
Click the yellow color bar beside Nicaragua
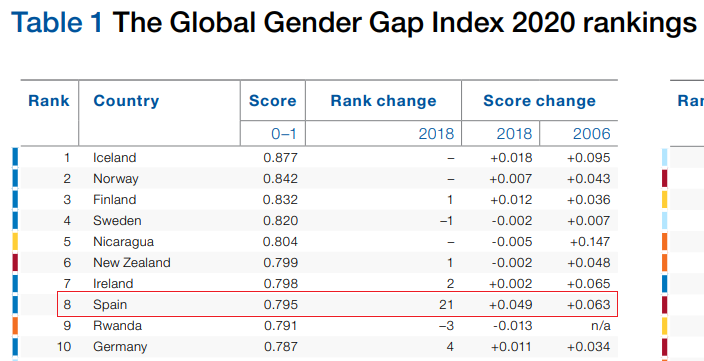click(x=15, y=242)
